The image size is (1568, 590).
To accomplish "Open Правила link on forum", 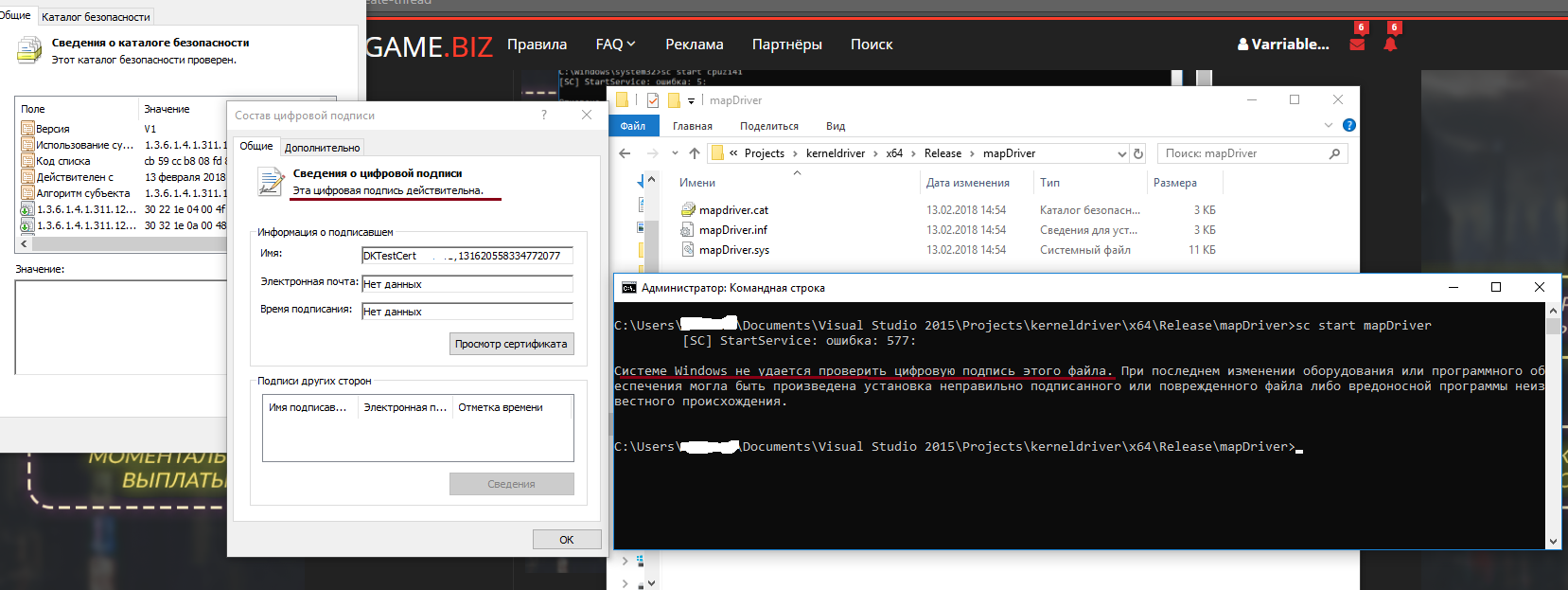I will pos(537,45).
